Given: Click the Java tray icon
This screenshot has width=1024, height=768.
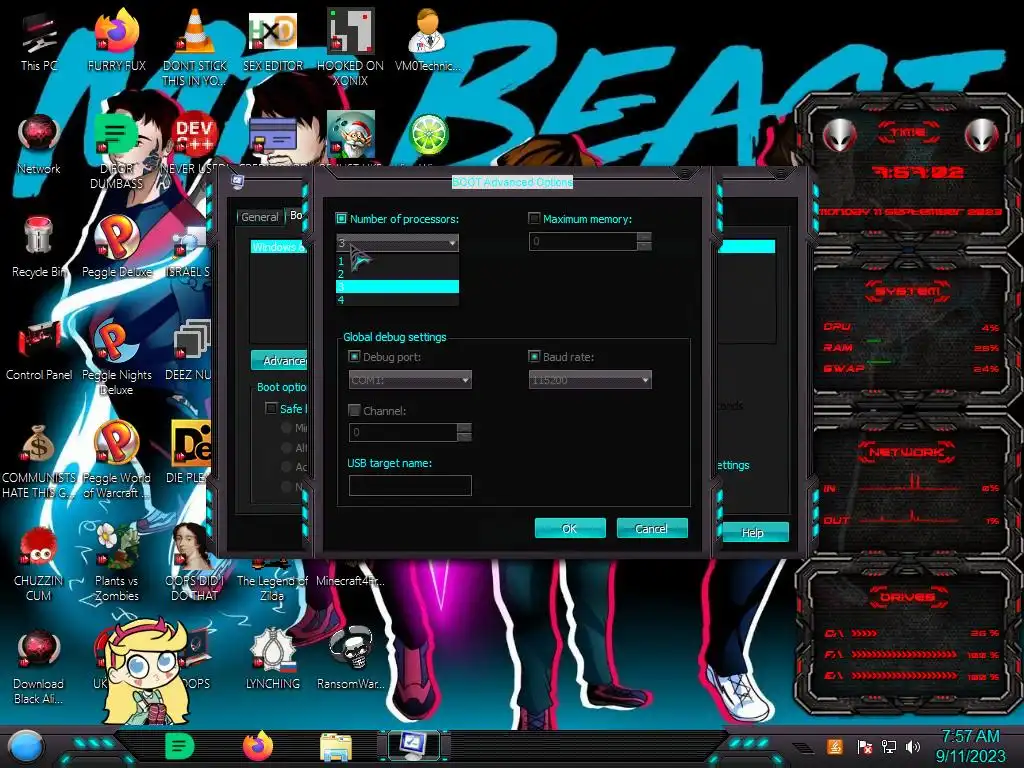Looking at the screenshot, I should (x=835, y=746).
